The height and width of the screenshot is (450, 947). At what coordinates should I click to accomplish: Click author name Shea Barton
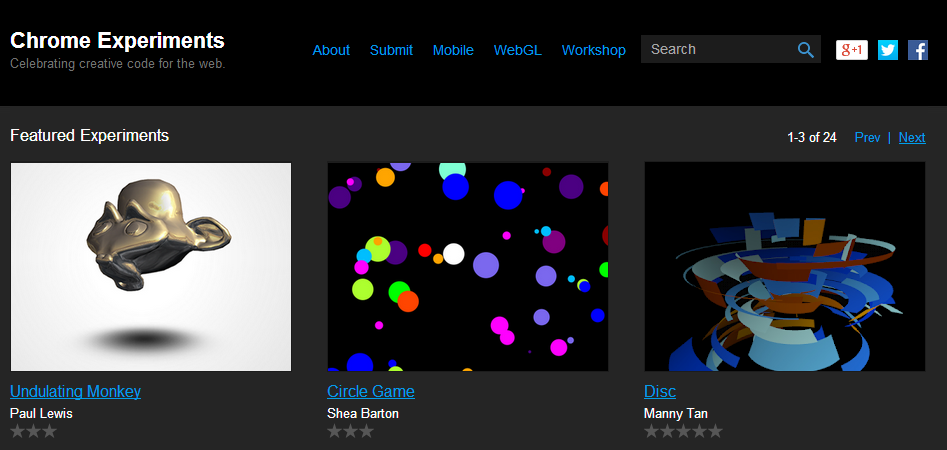[363, 414]
